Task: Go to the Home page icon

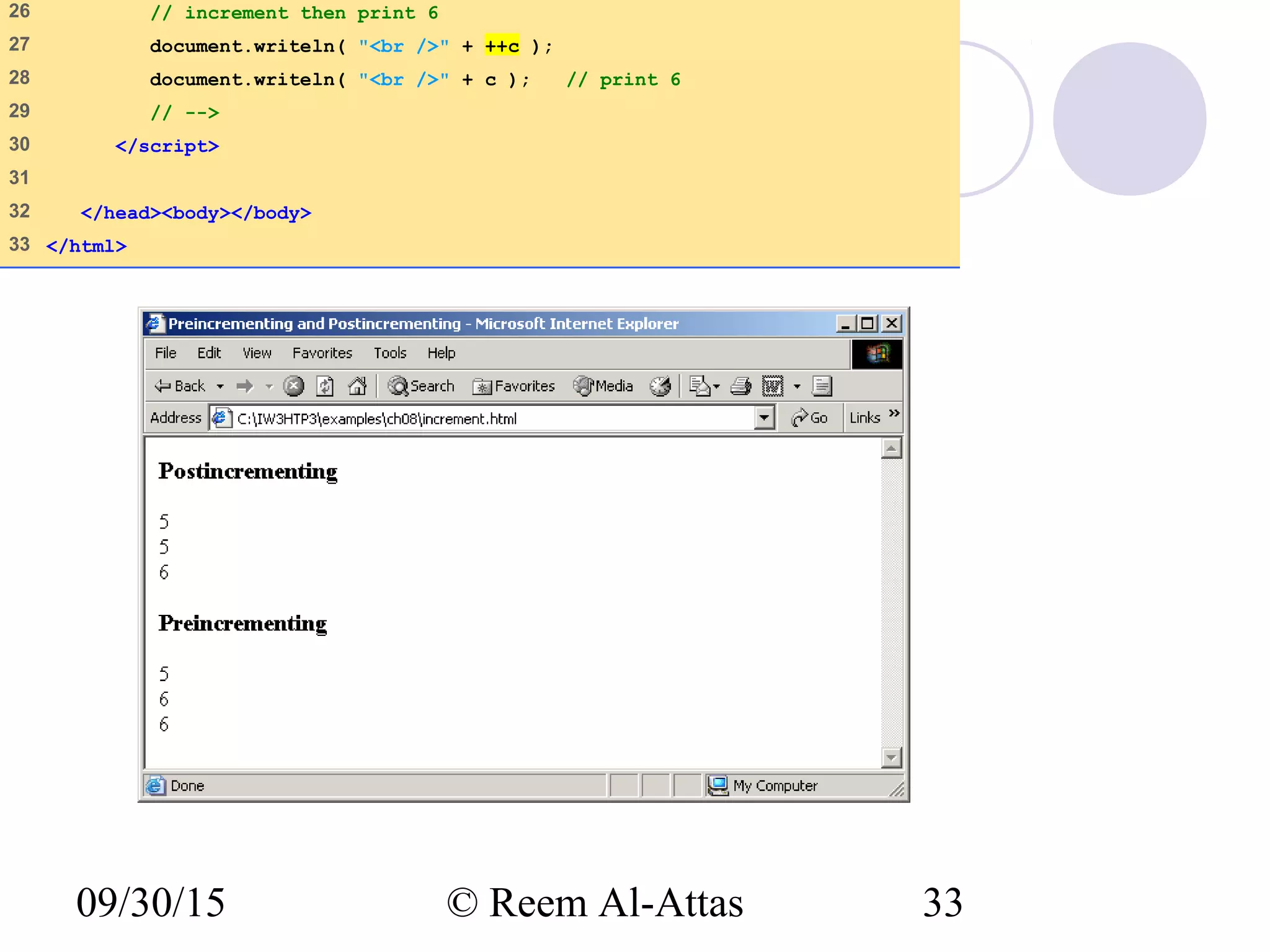Action: [x=357, y=386]
